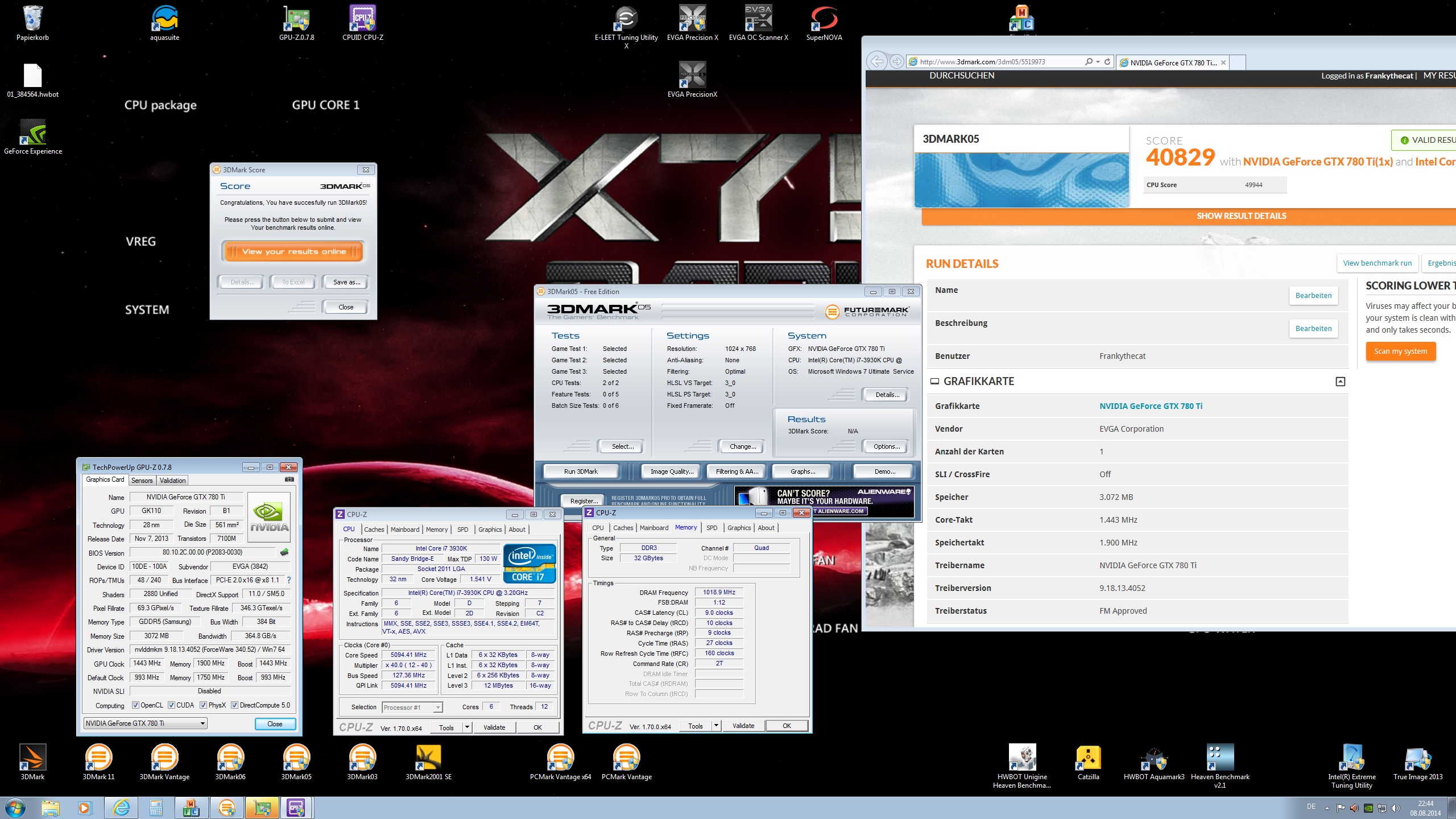Select the 01_384564.hwbot file icon

[x=32, y=80]
